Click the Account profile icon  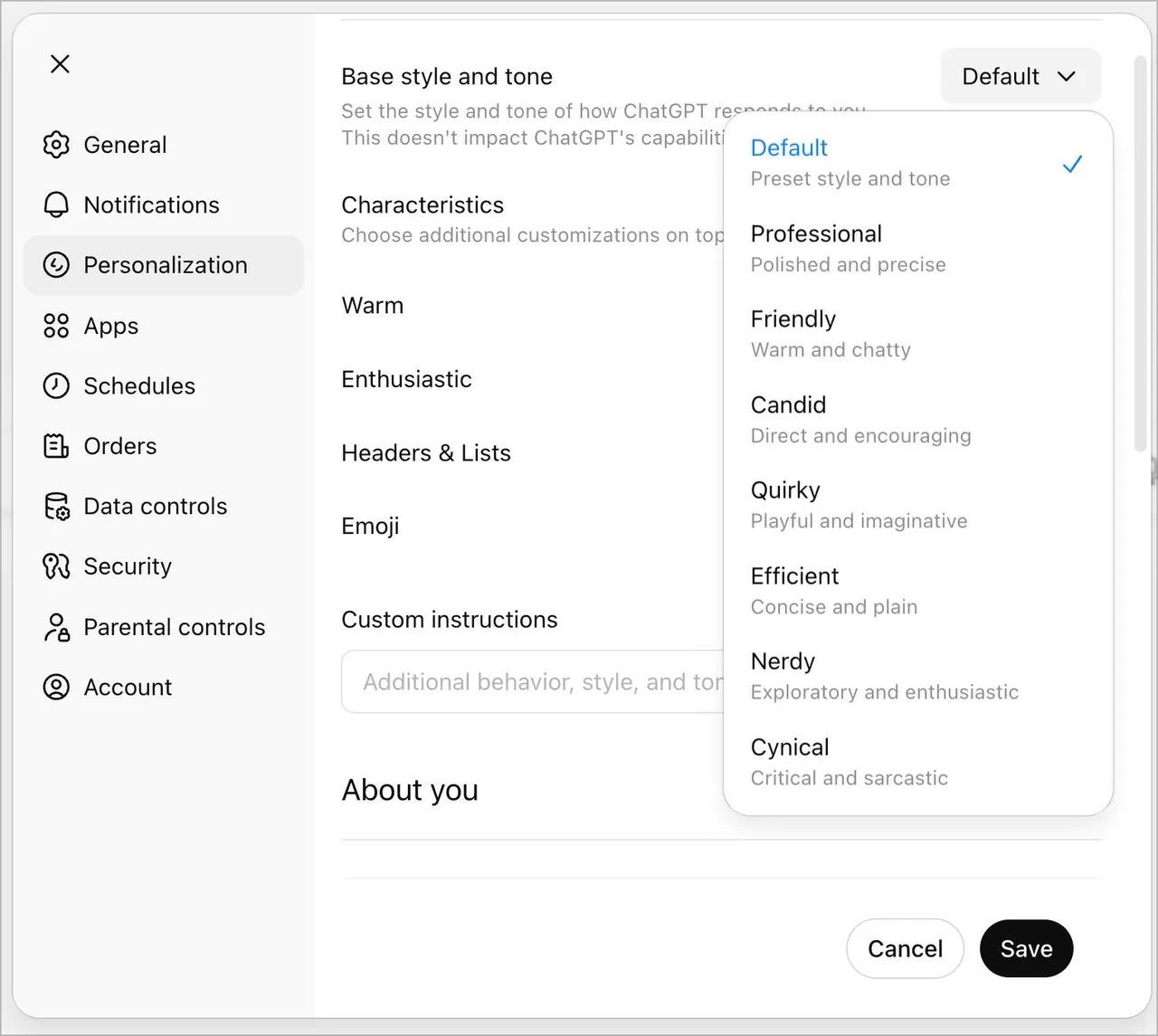pyautogui.click(x=56, y=688)
